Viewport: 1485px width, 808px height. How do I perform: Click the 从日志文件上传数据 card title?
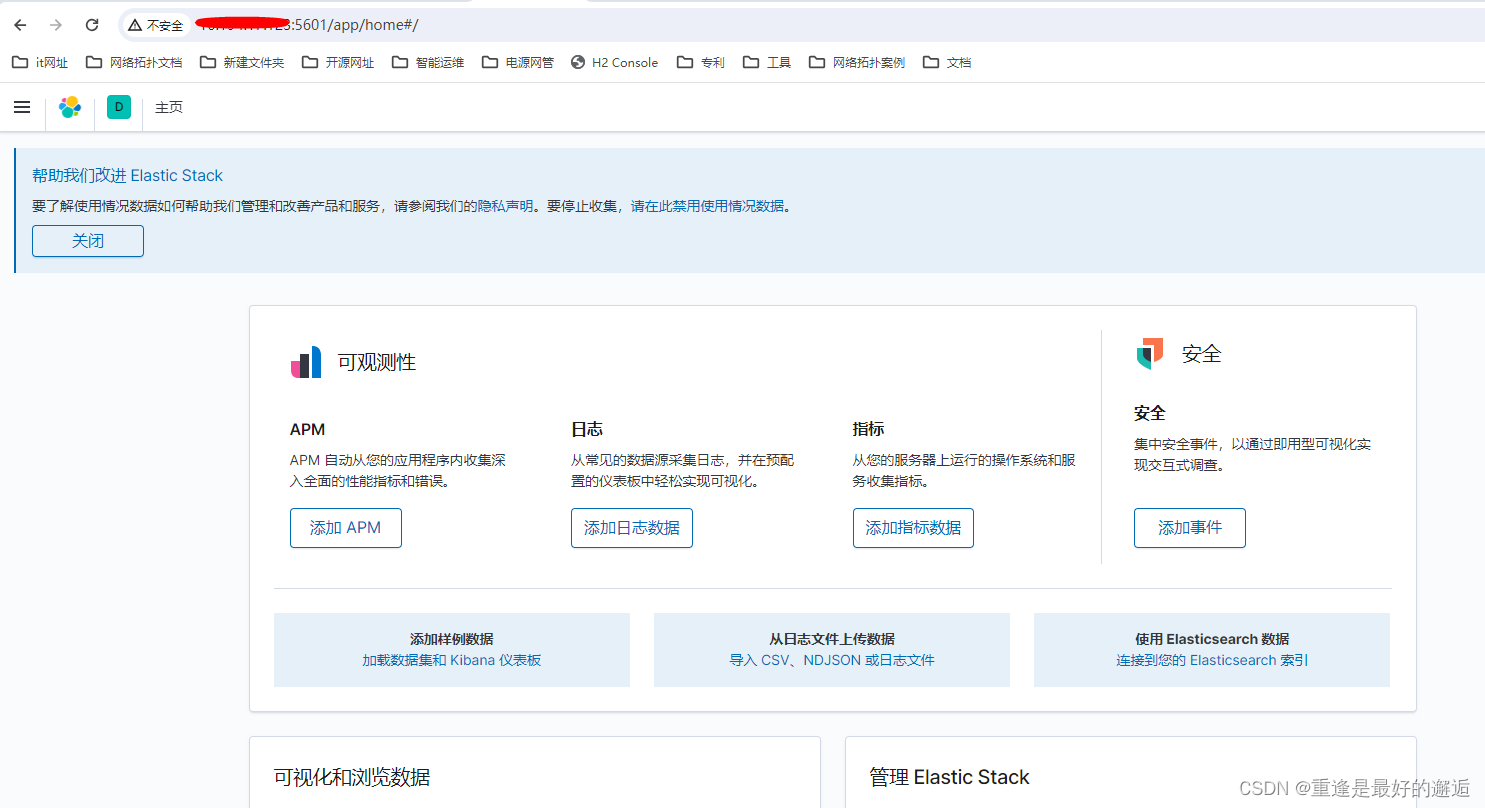point(832,639)
